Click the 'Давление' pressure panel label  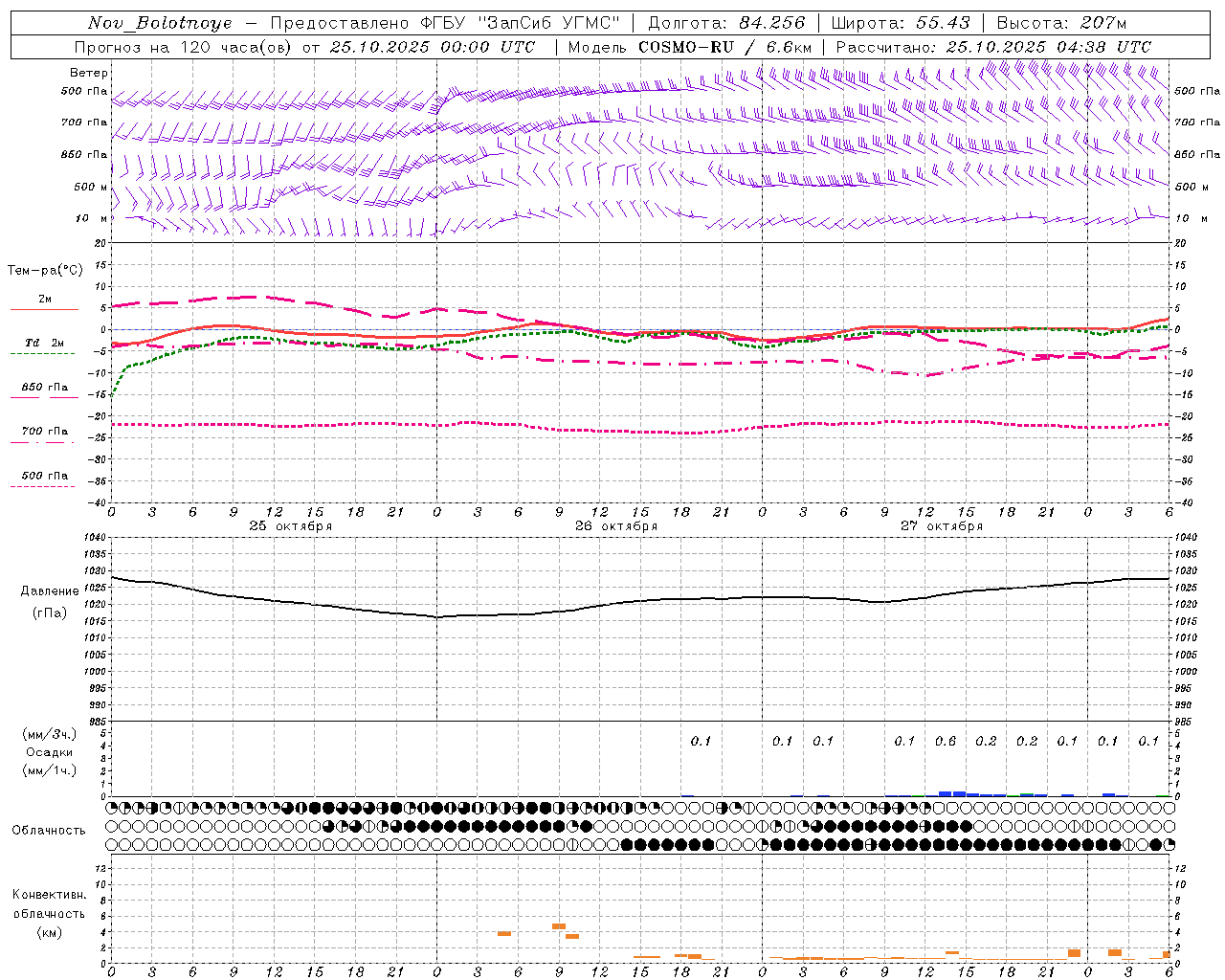click(50, 591)
